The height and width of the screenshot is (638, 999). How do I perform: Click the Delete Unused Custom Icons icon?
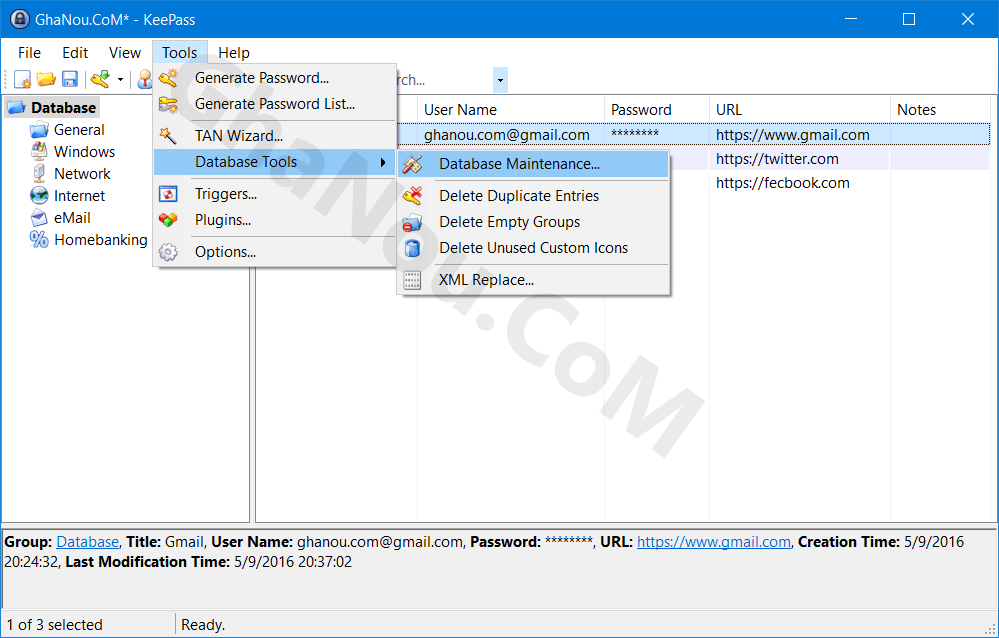[412, 248]
